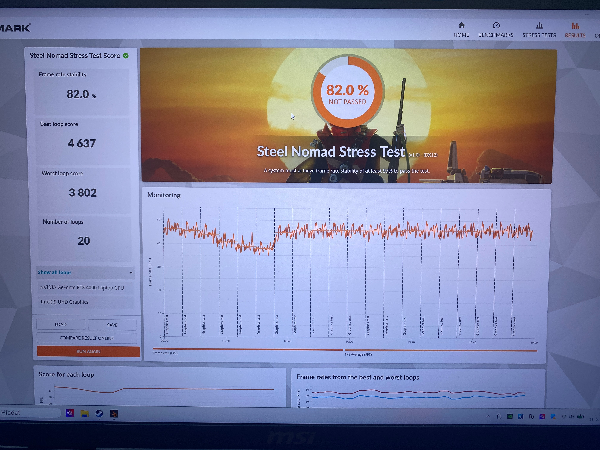Open the Results bar-chart icon
The height and width of the screenshot is (450, 600).
[575, 26]
